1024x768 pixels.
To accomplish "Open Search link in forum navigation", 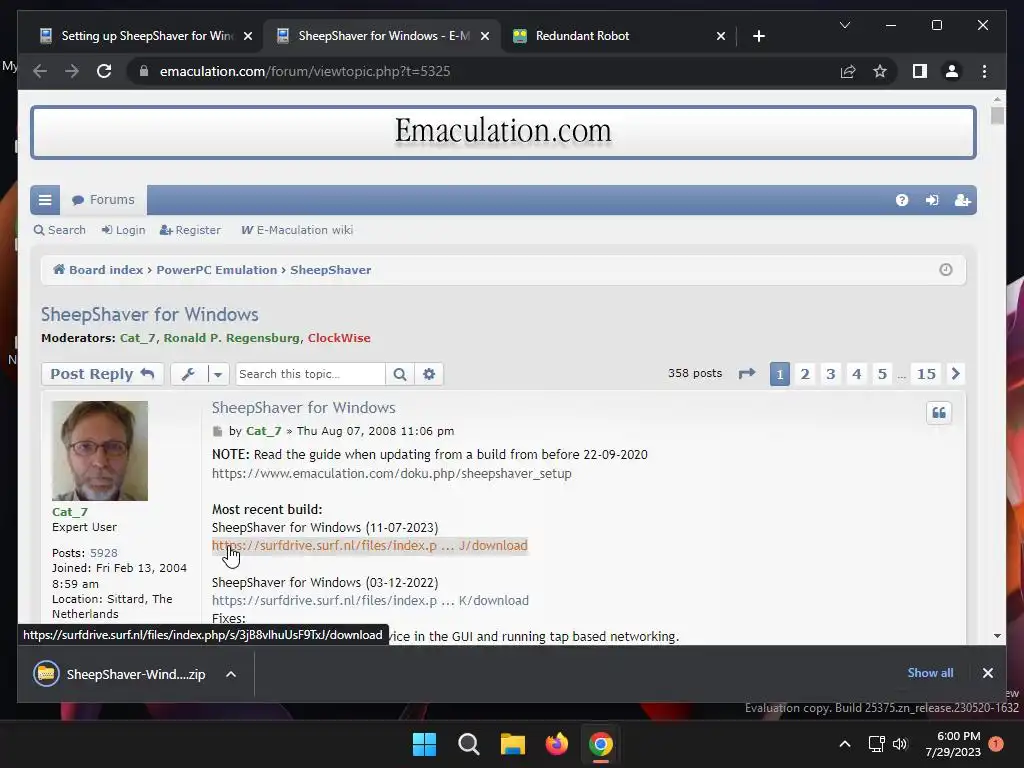I will pyautogui.click(x=59, y=230).
